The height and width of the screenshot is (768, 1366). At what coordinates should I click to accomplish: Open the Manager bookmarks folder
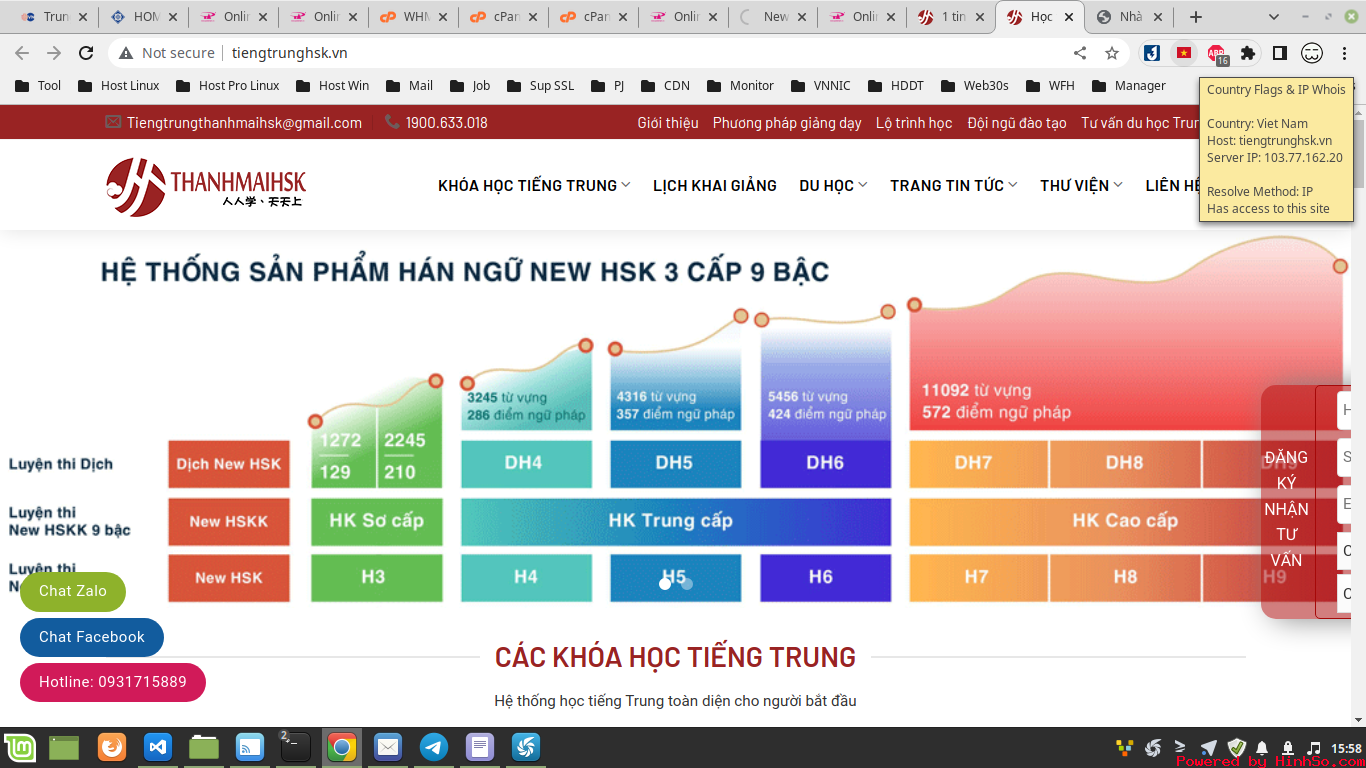1128,86
